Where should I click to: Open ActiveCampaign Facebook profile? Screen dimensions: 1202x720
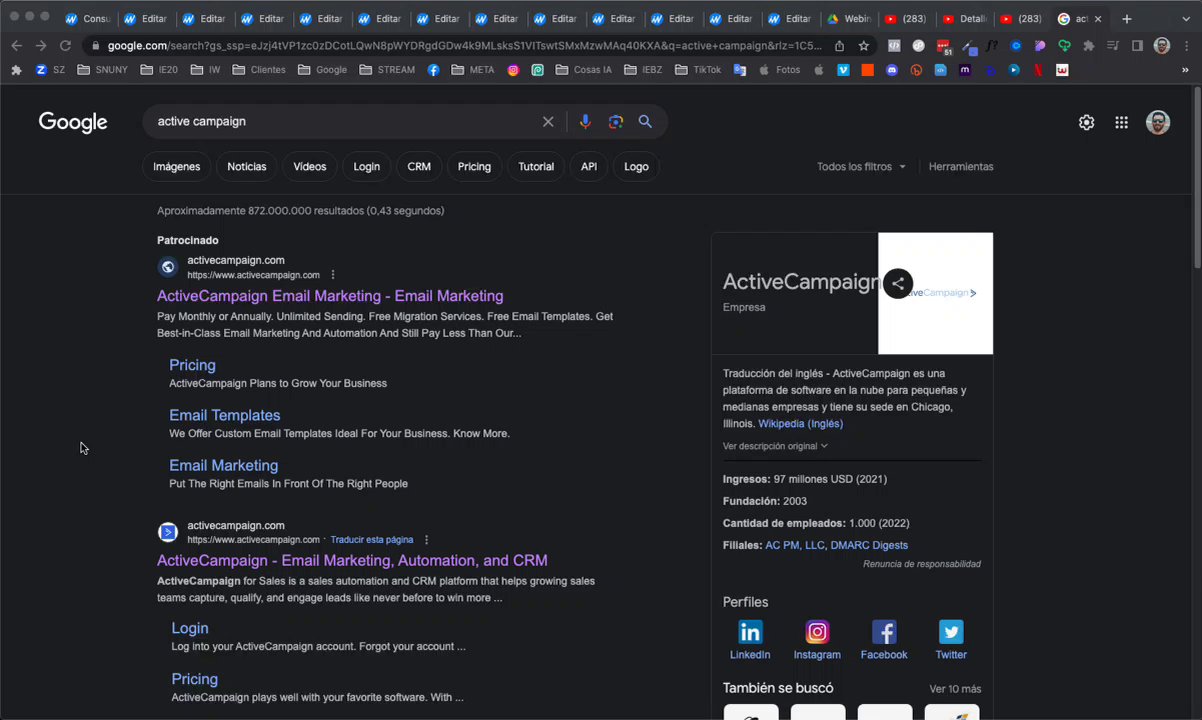point(884,640)
